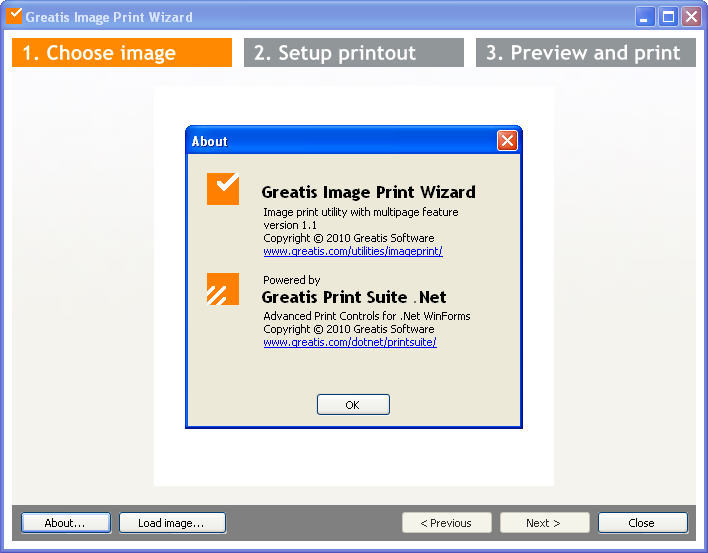Click the 'Powered by' label

click(292, 280)
